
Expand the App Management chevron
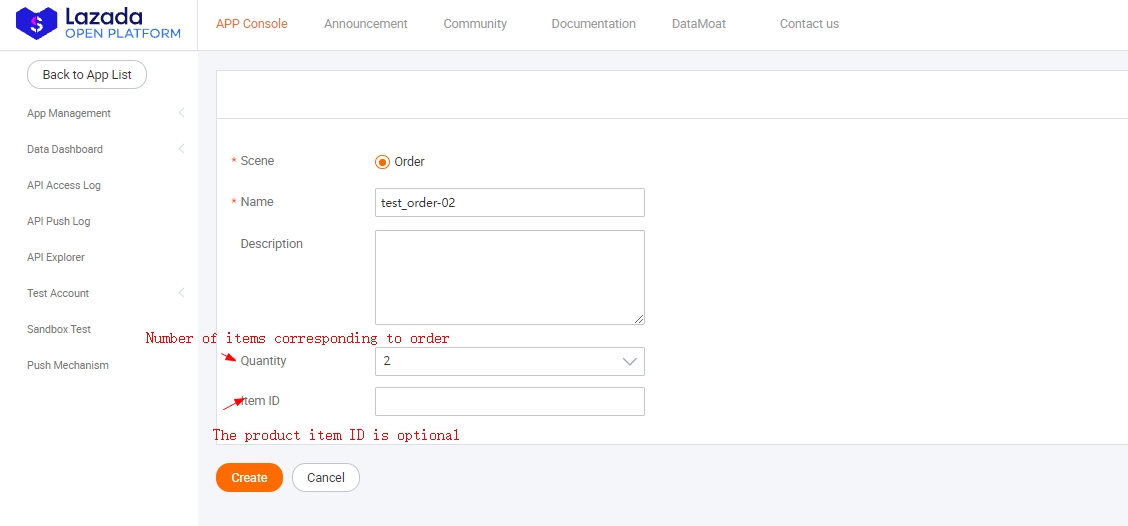pos(181,113)
